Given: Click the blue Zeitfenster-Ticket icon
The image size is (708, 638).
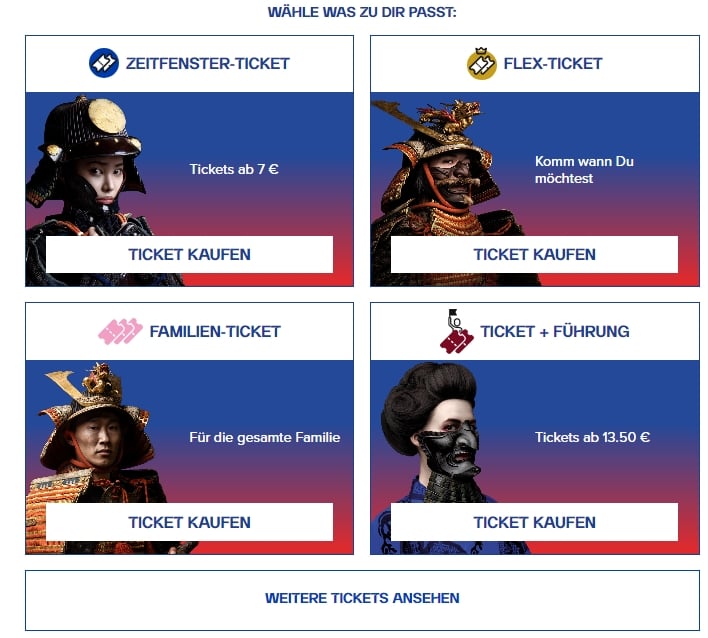Looking at the screenshot, I should click(x=104, y=63).
